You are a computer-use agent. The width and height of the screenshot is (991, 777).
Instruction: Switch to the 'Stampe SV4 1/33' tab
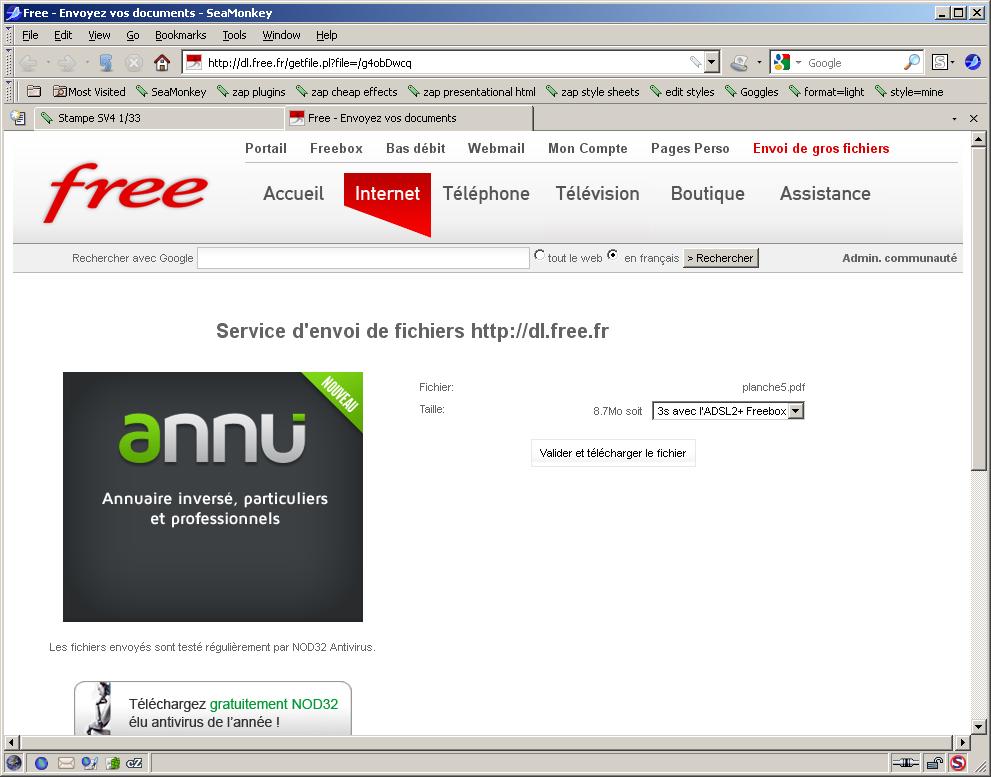pyautogui.click(x=158, y=118)
